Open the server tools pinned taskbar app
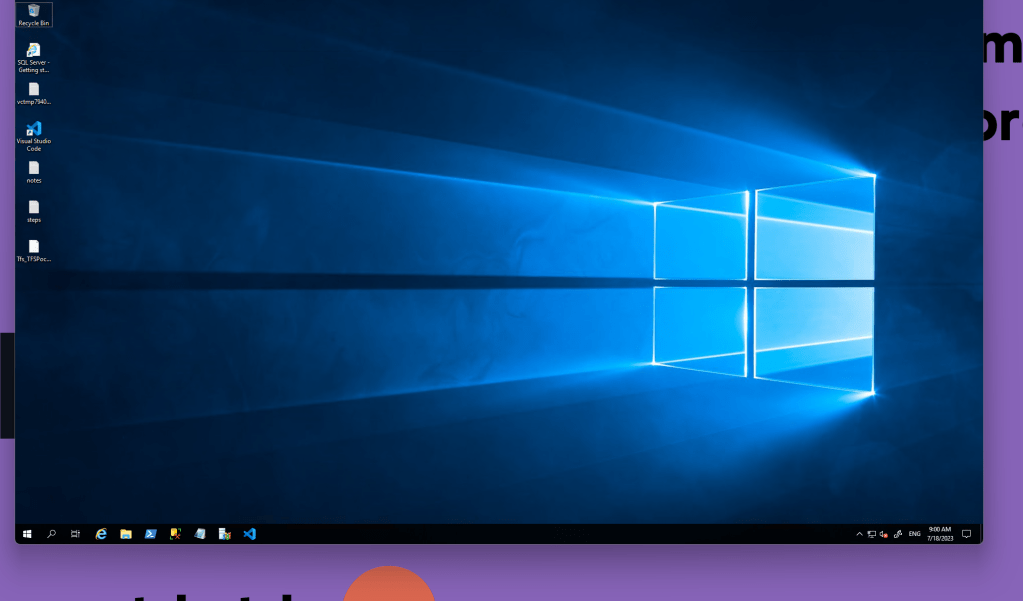Viewport: 1023px width, 601px height. coord(224,534)
